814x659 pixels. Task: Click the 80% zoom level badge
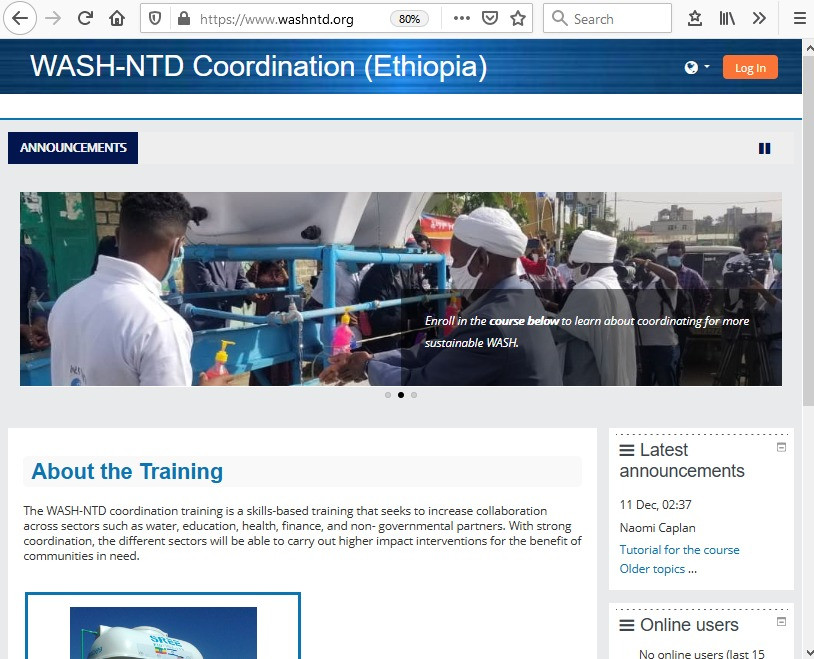(x=409, y=19)
